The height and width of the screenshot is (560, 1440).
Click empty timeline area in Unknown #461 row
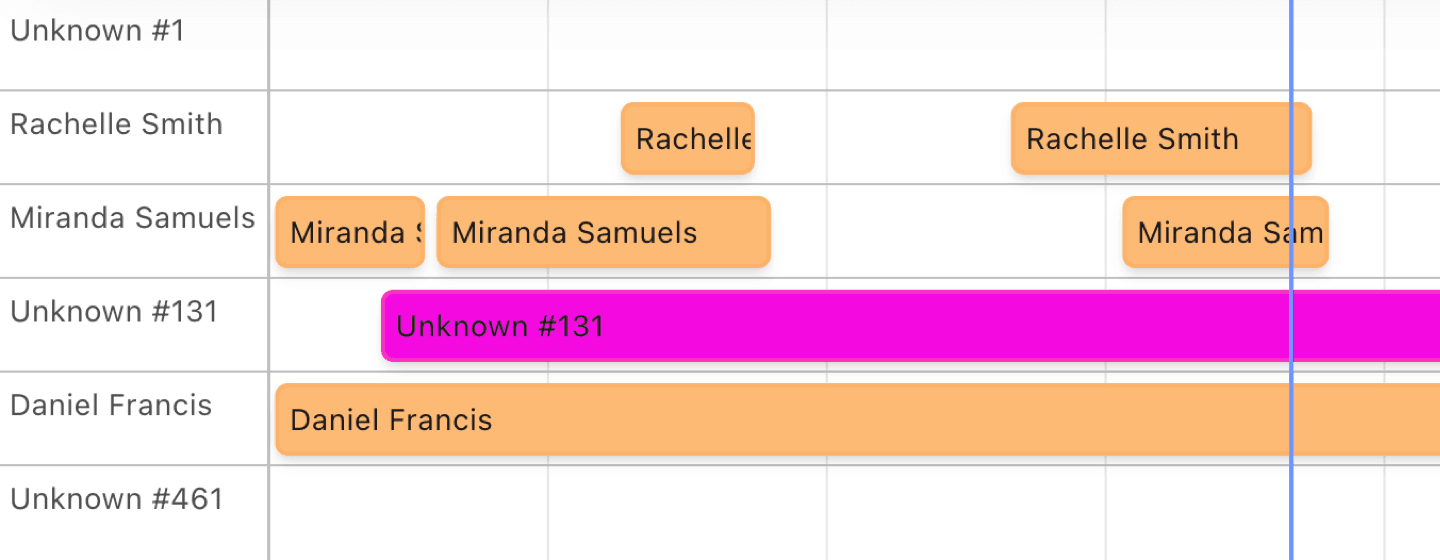700,512
